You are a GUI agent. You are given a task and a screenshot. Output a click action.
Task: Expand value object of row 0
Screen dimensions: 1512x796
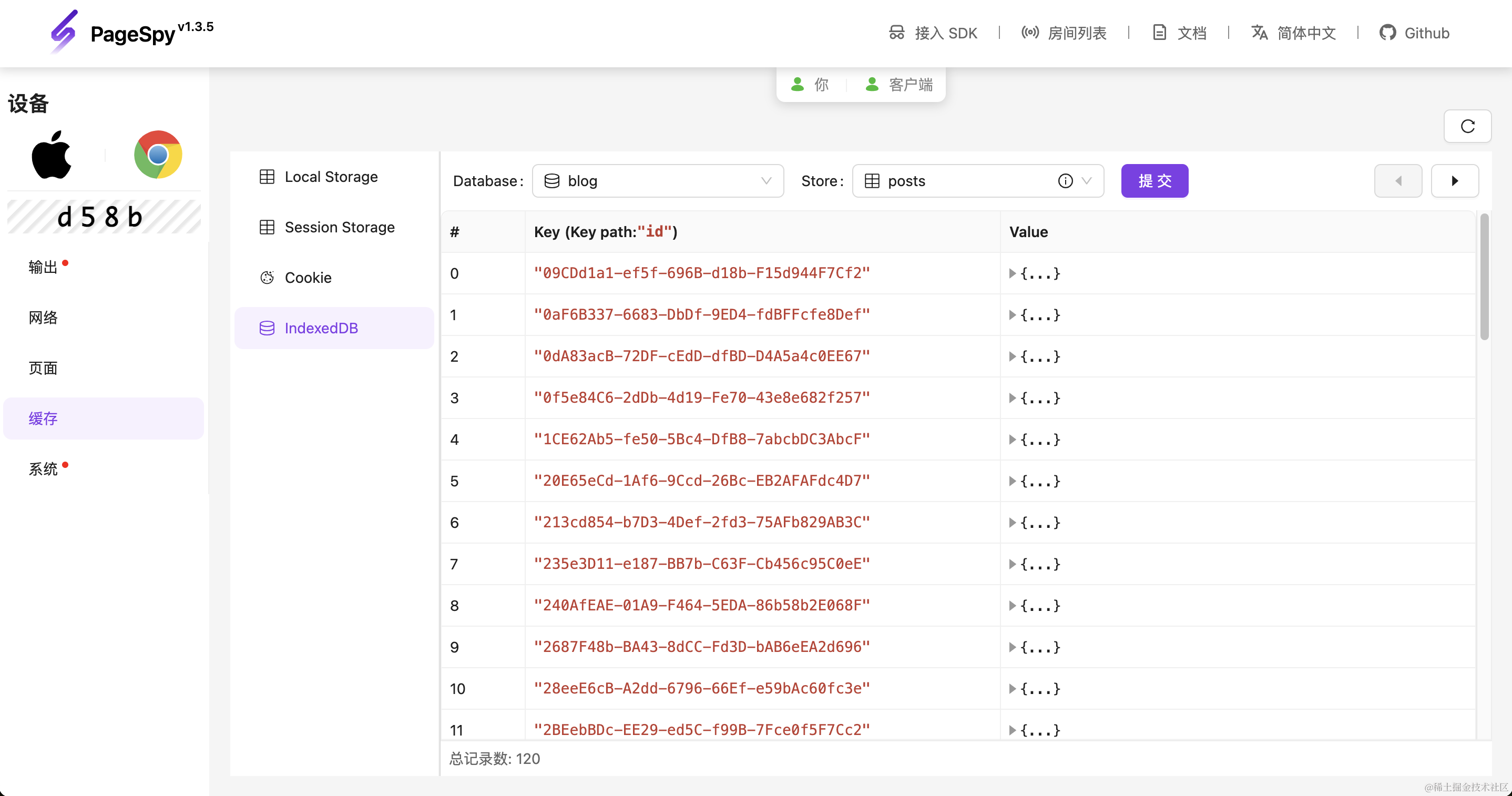click(1013, 273)
